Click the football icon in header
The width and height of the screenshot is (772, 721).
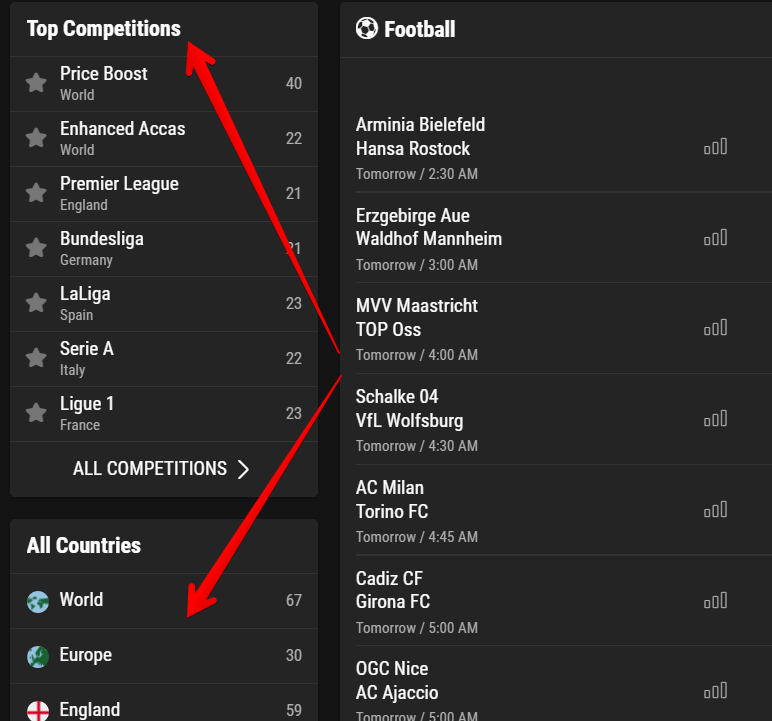pyautogui.click(x=367, y=29)
